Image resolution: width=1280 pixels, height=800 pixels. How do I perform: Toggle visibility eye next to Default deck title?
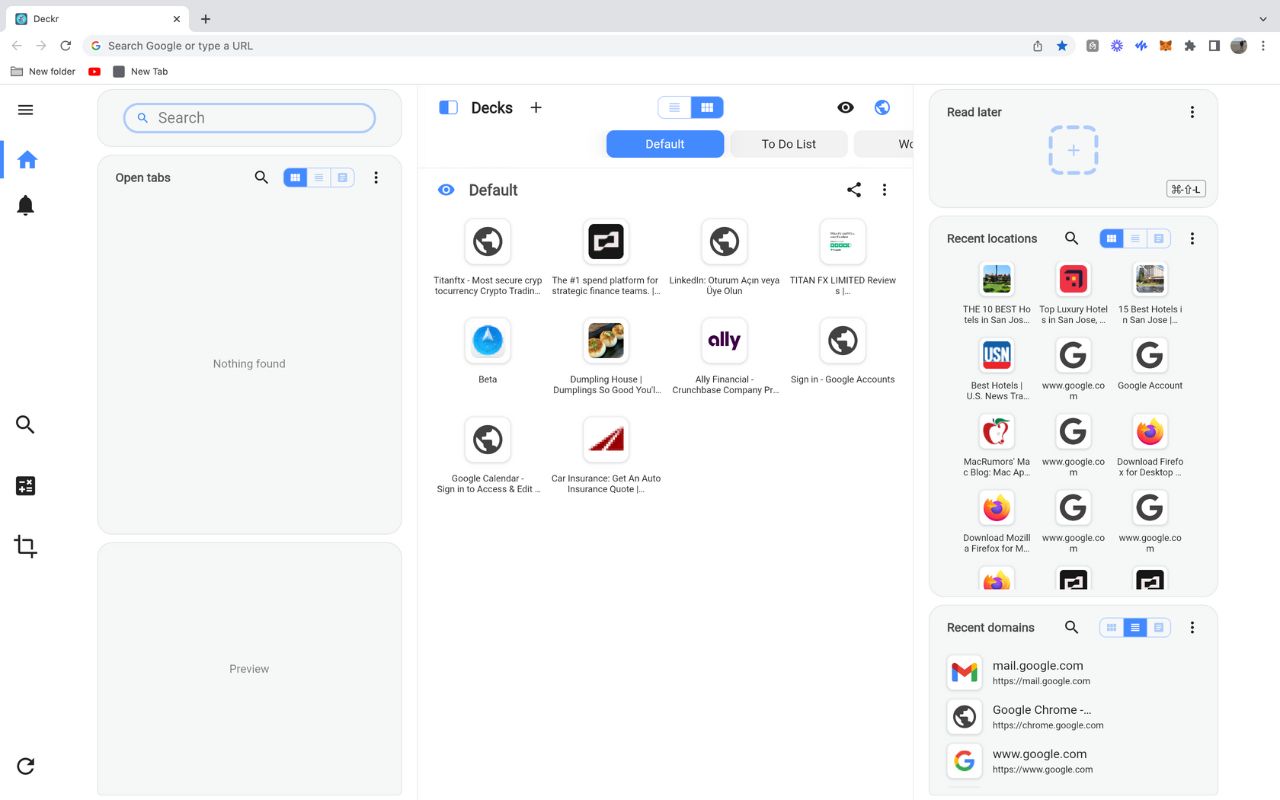pyautogui.click(x=446, y=190)
